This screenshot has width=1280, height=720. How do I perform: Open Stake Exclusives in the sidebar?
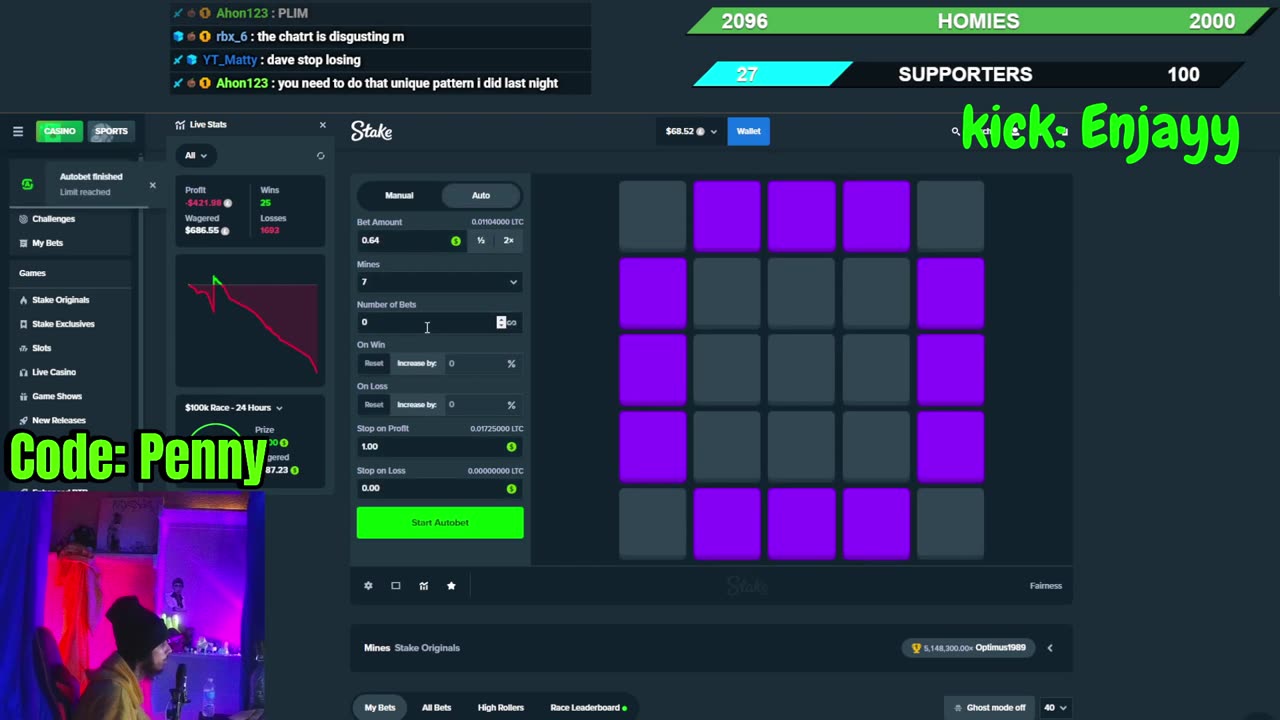[62, 324]
